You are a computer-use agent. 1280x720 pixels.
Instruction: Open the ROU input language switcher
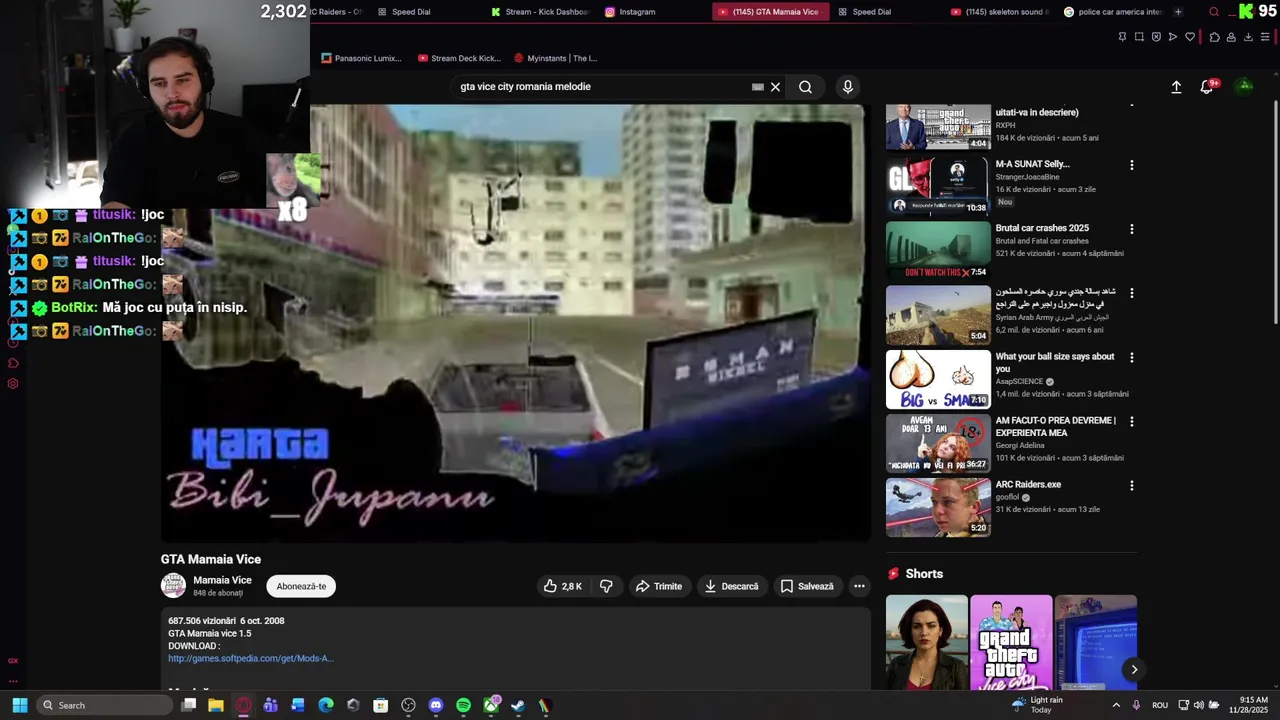pyautogui.click(x=1160, y=705)
